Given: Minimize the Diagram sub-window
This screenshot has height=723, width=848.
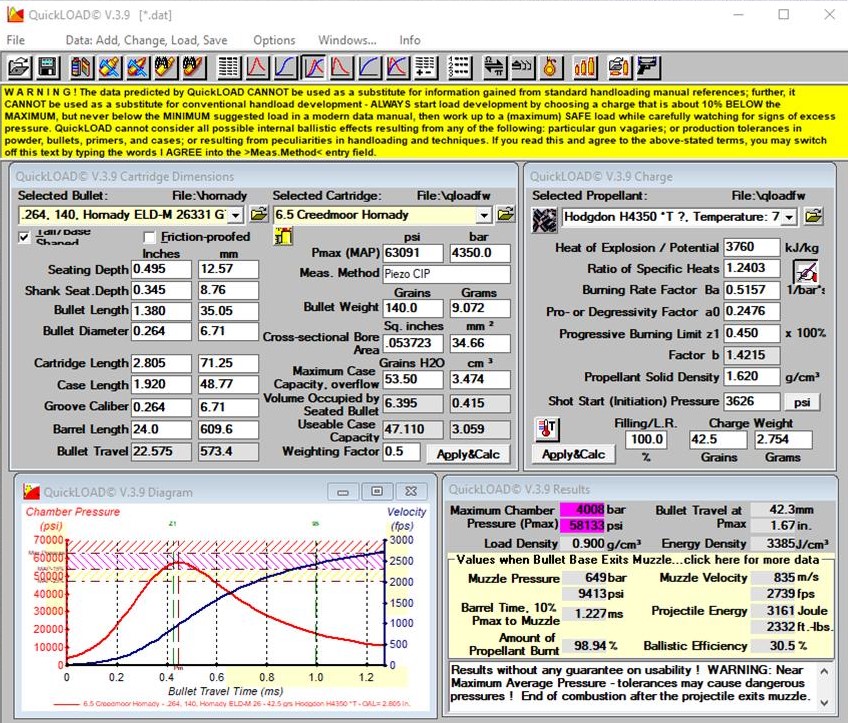Looking at the screenshot, I should [x=343, y=492].
